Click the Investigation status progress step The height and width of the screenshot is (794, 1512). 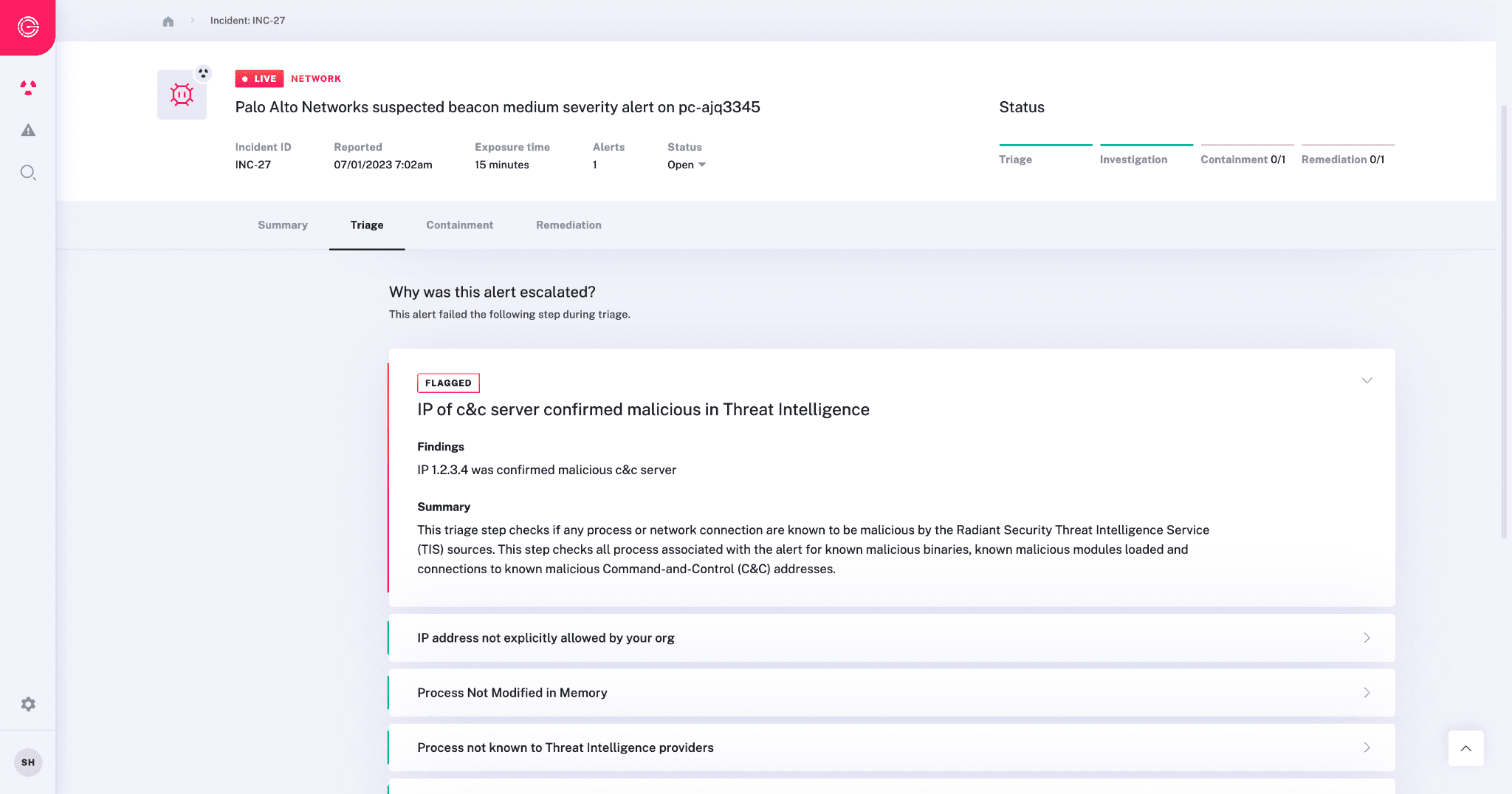click(1147, 155)
